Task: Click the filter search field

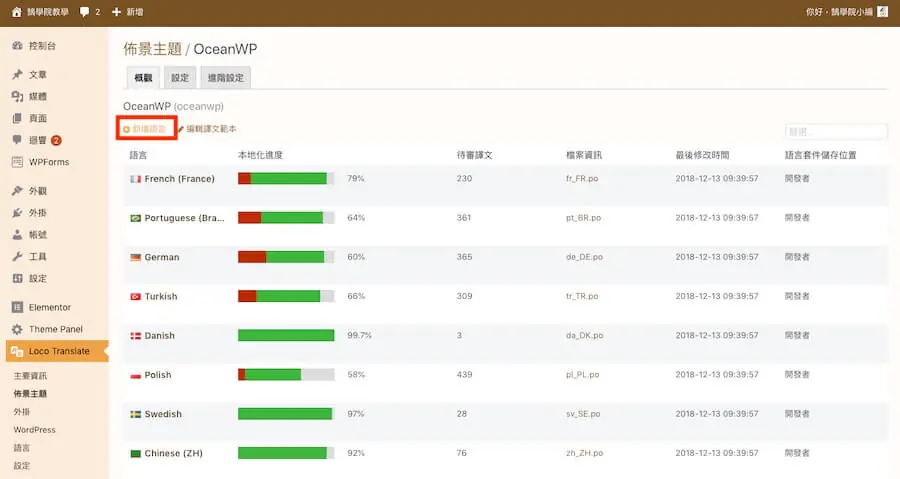Action: [836, 131]
